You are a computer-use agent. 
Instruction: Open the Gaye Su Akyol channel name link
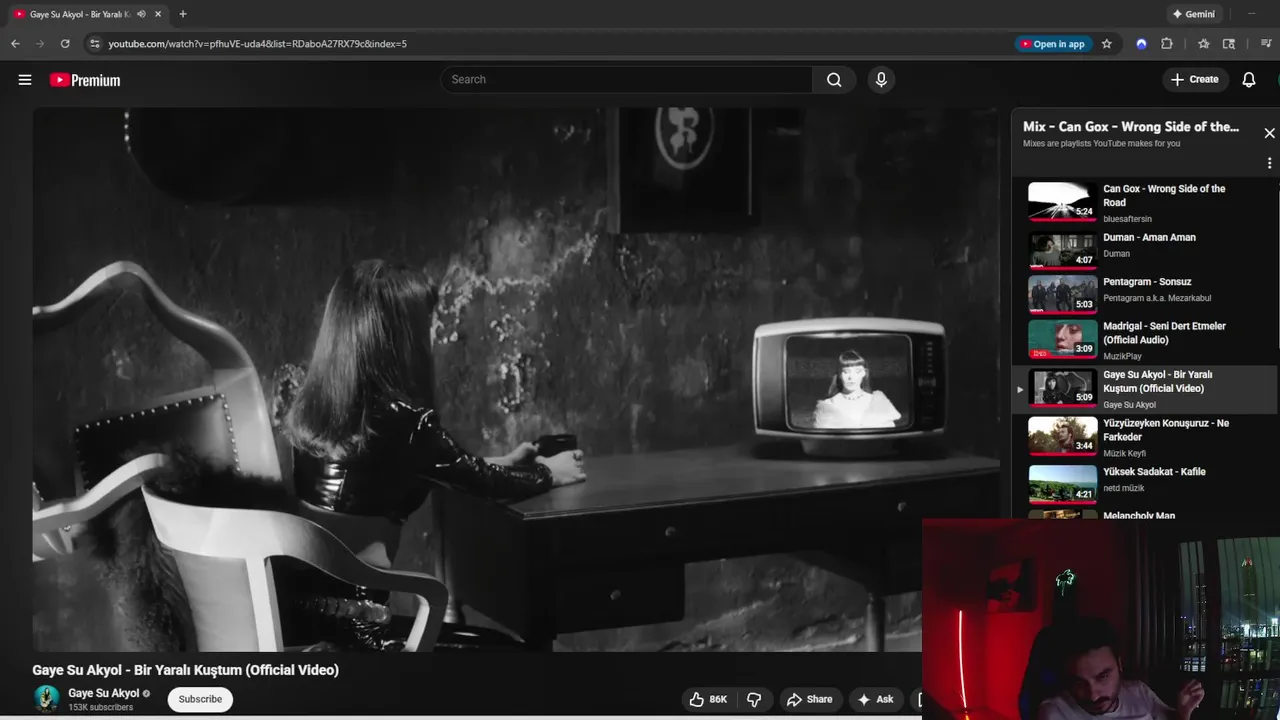click(104, 693)
